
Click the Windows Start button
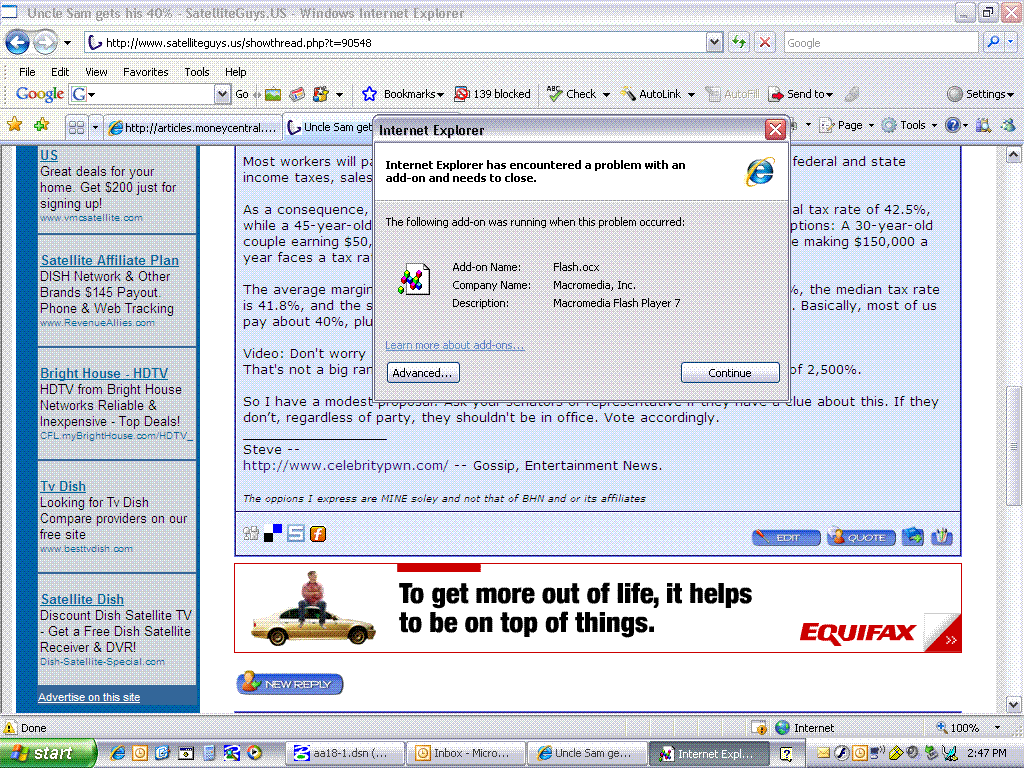pos(48,753)
